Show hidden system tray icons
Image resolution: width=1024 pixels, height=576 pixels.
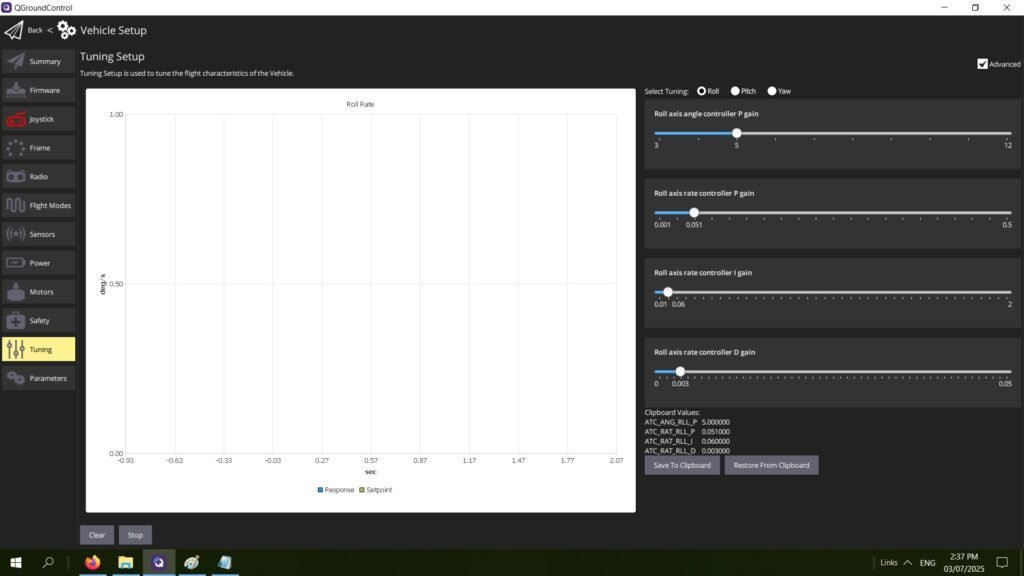[908, 562]
